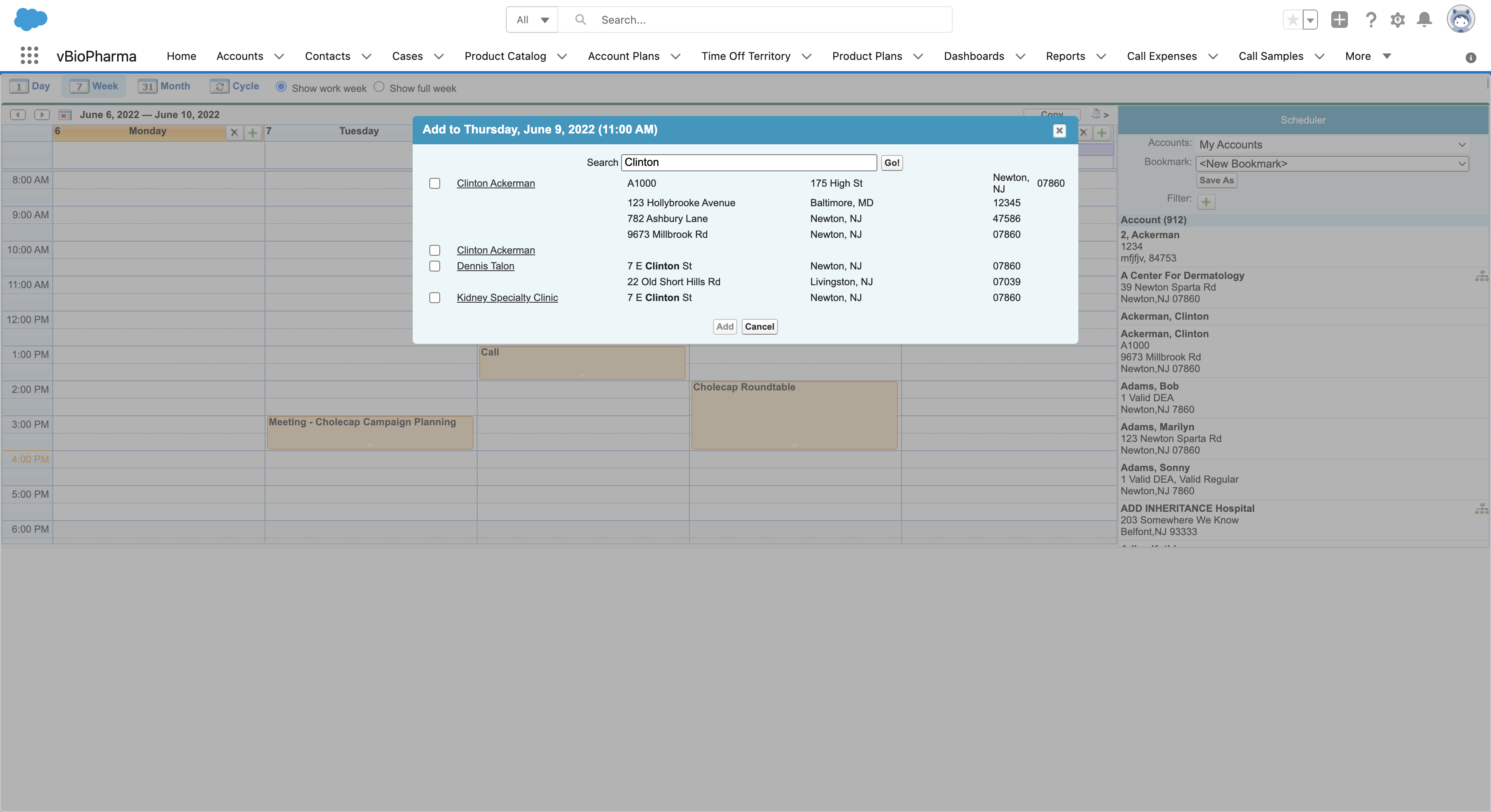Click into the Clinton search field
The image size is (1491, 812).
[x=748, y=163]
